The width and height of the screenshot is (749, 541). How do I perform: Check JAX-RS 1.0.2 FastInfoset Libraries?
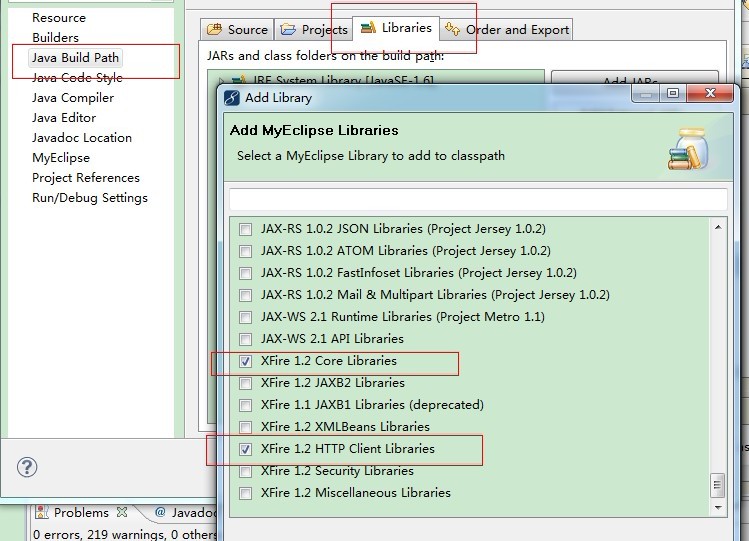point(246,273)
